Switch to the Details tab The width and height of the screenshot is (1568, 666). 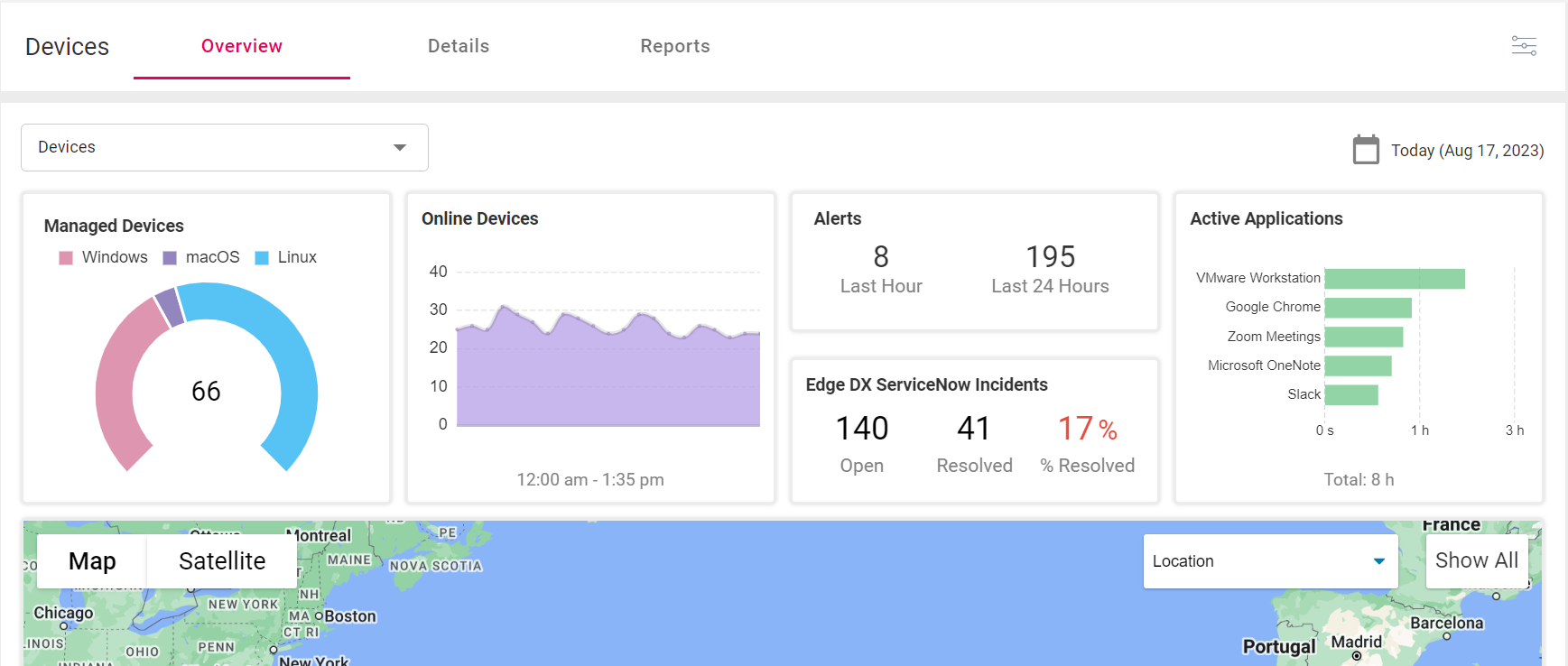pos(459,46)
